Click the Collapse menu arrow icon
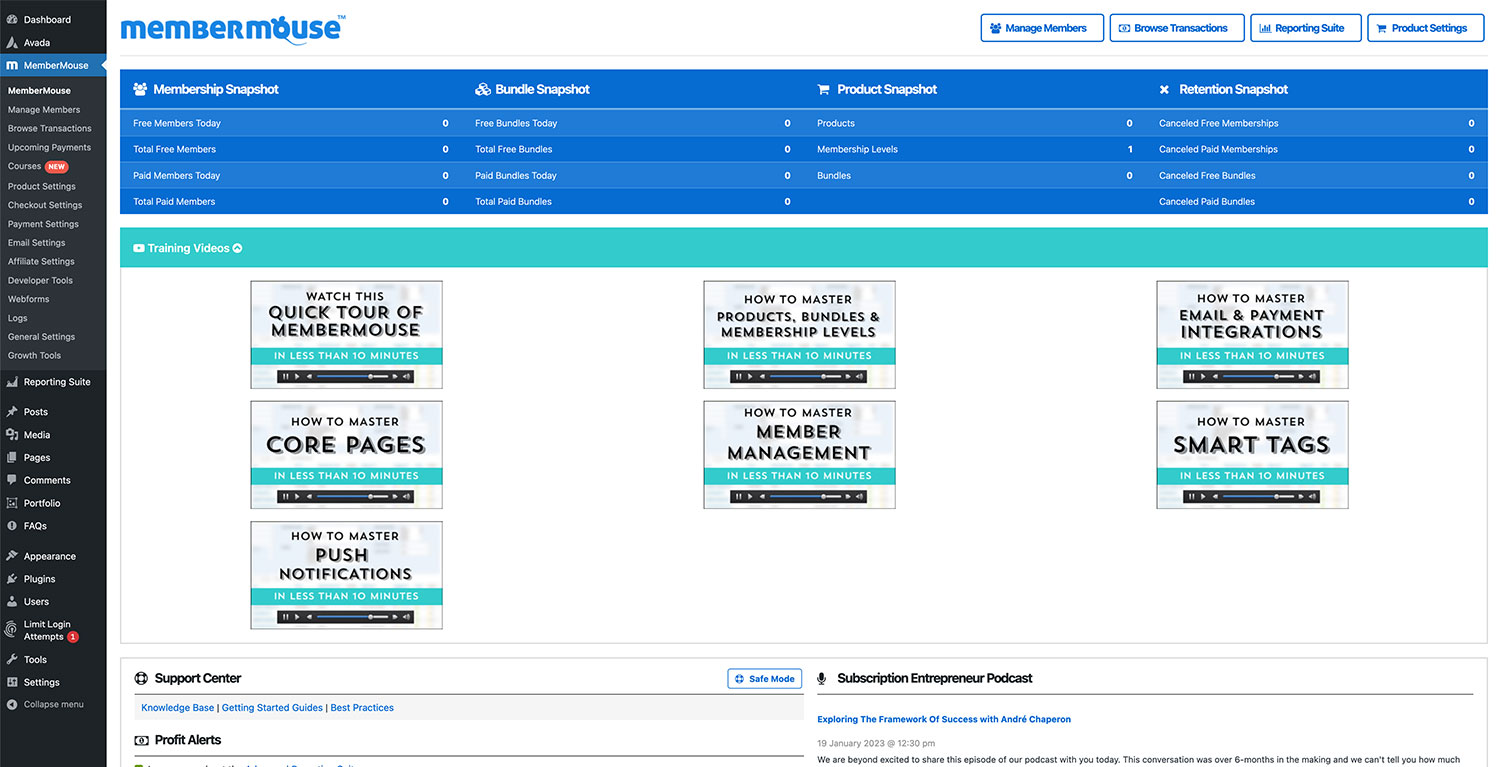 point(12,704)
